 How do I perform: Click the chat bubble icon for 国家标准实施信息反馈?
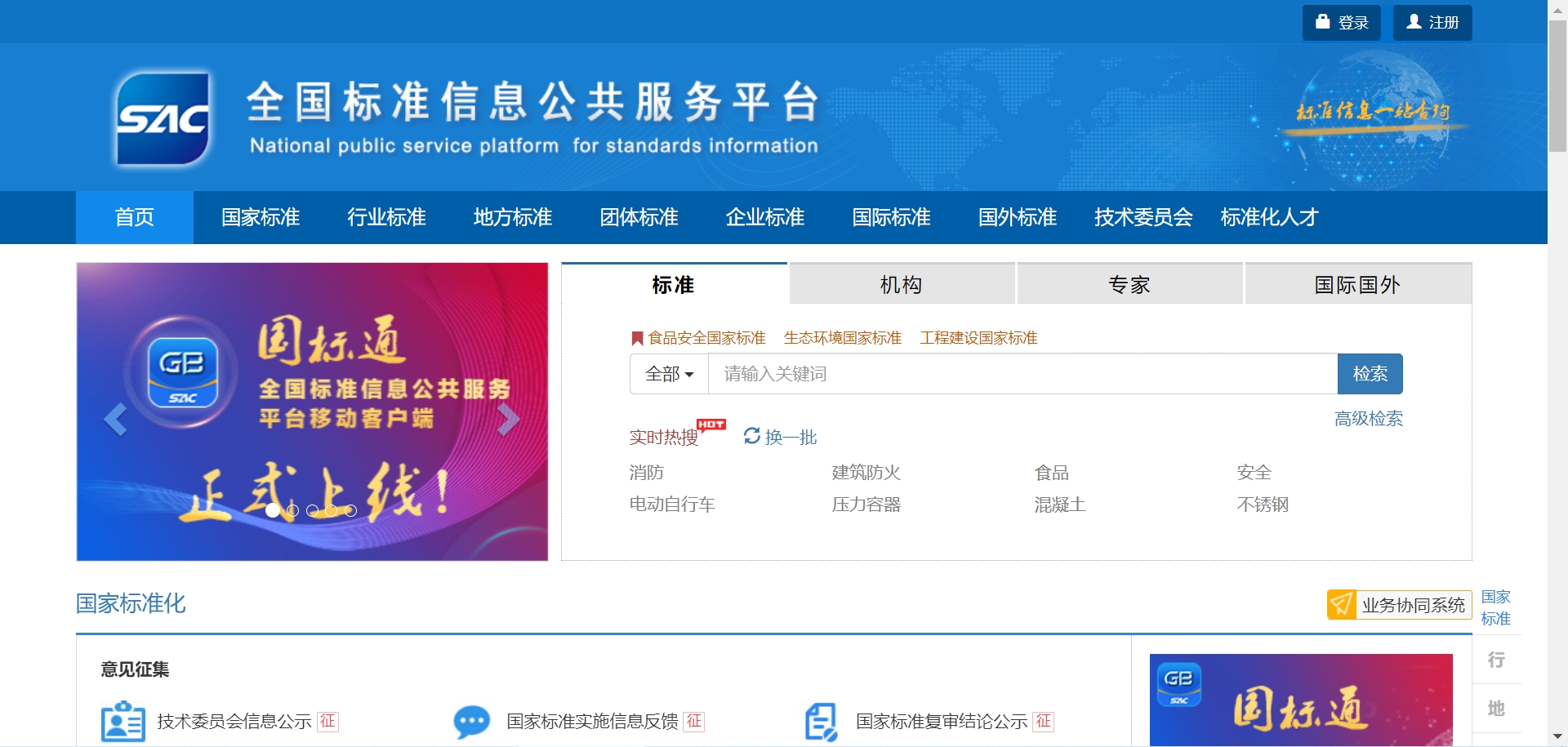click(471, 722)
